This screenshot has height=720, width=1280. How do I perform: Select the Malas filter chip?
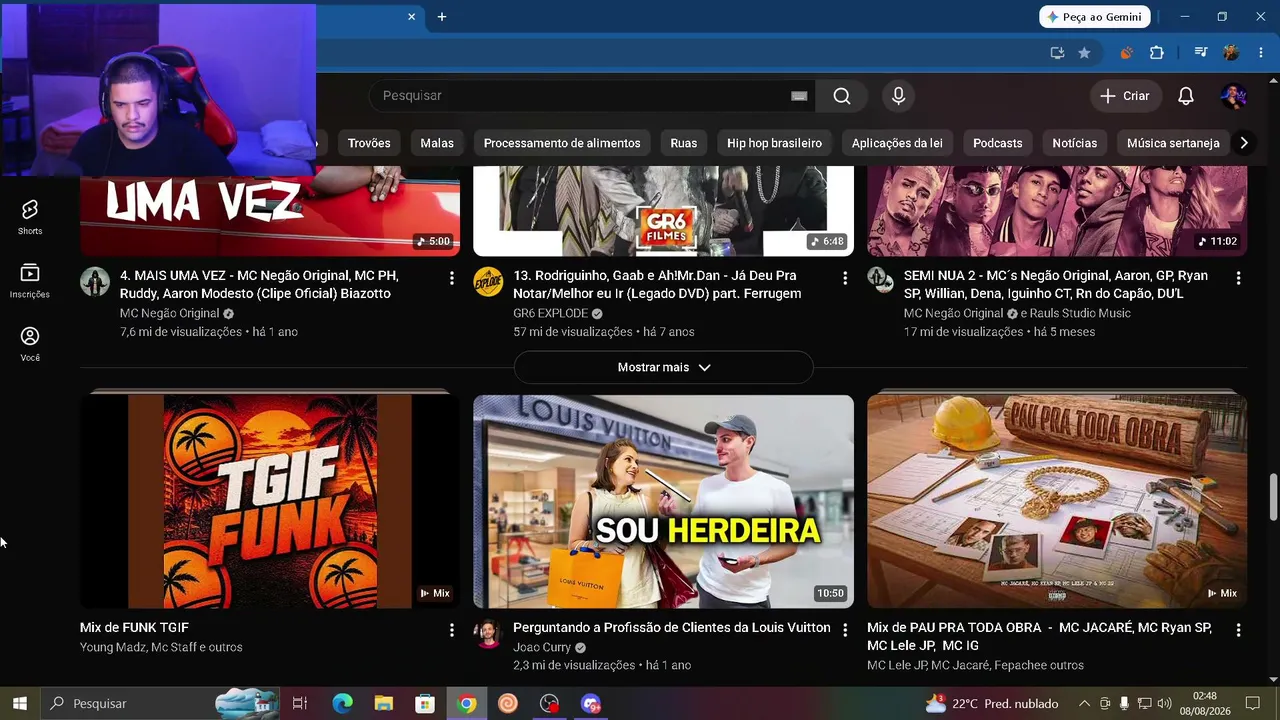click(437, 143)
